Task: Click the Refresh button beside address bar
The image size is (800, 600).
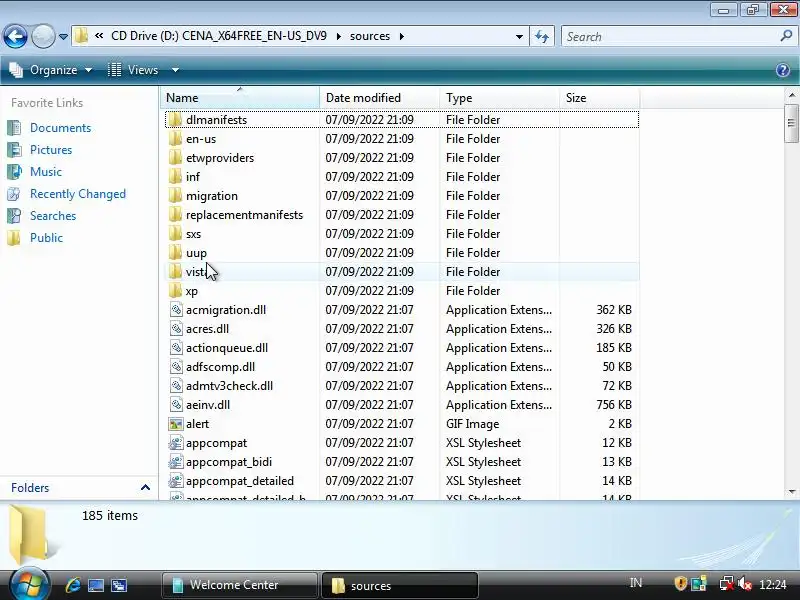Action: click(542, 37)
